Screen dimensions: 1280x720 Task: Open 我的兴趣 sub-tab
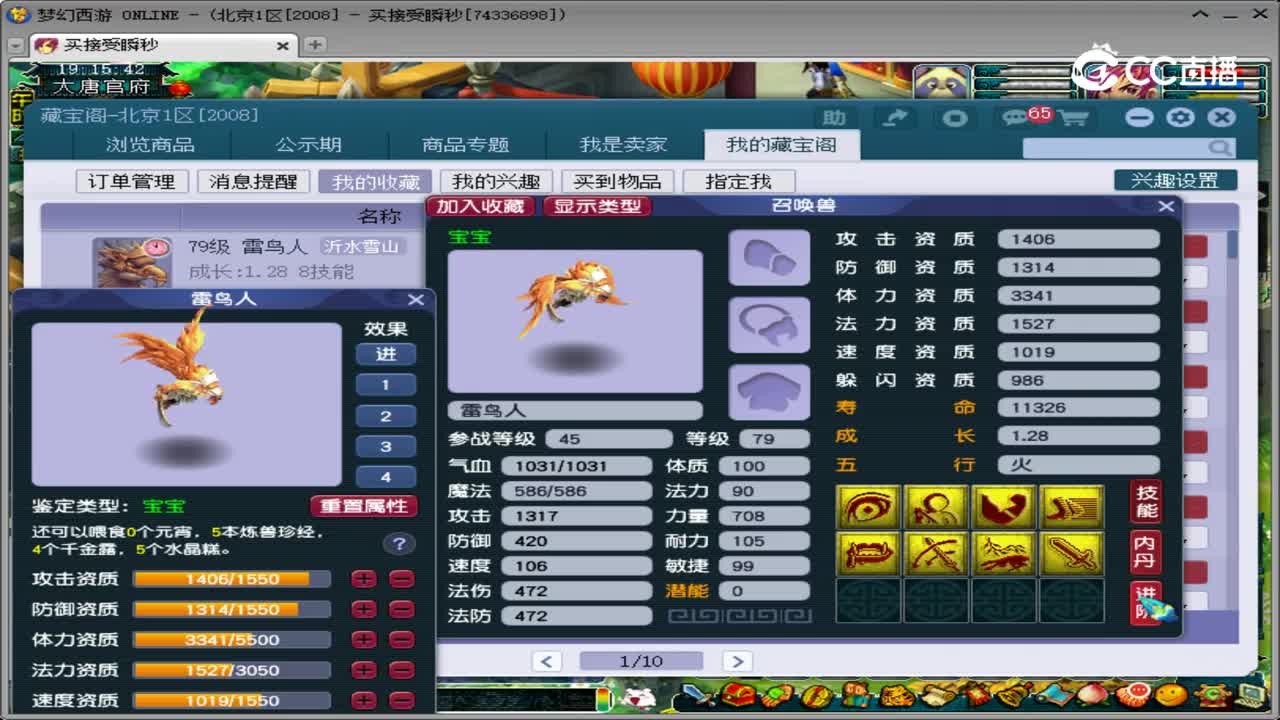coord(496,182)
